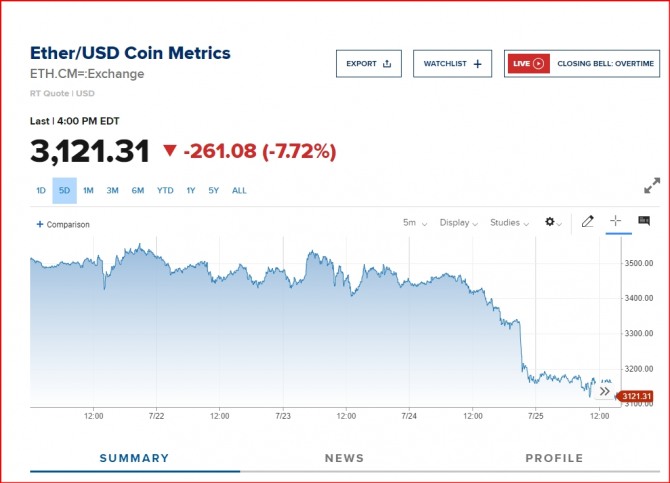Switch to the 1M time range
The width and height of the screenshot is (670, 483).
88,190
